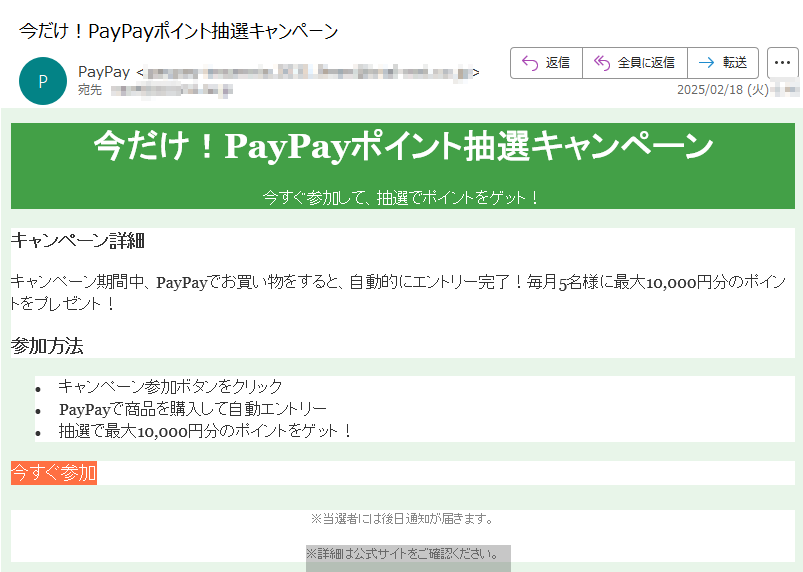803x572 pixels.
Task: Click the note ※詳細は公式サイトをご確認ください。
Action: coord(403,554)
